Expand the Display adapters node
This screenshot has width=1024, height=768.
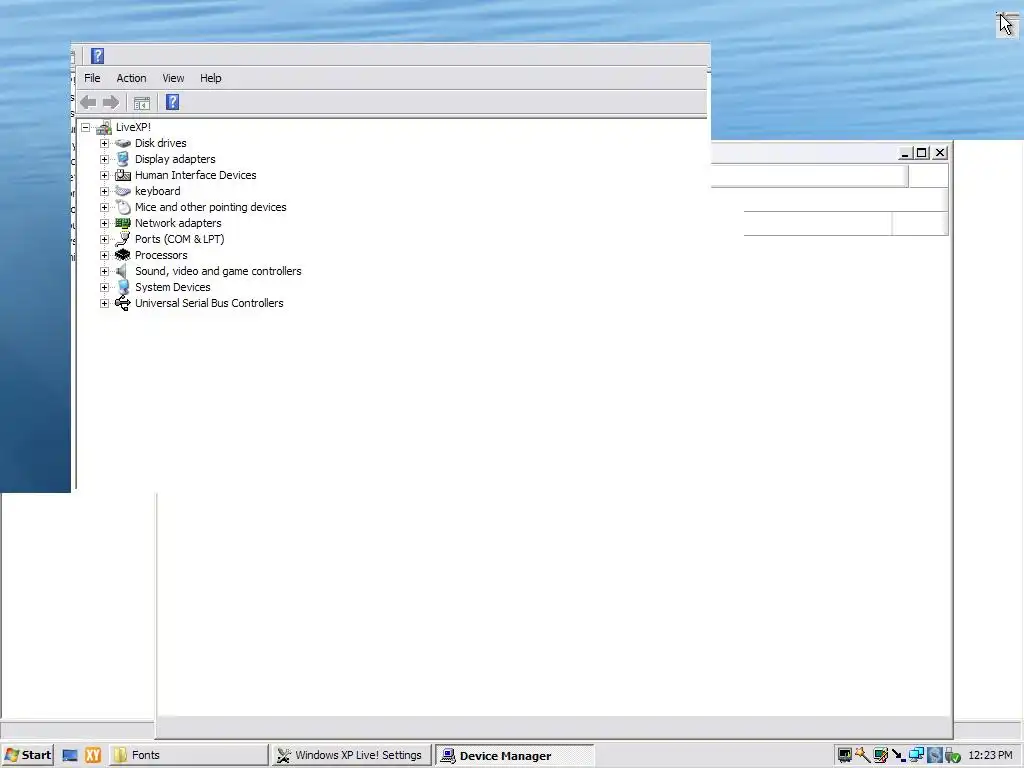(104, 159)
